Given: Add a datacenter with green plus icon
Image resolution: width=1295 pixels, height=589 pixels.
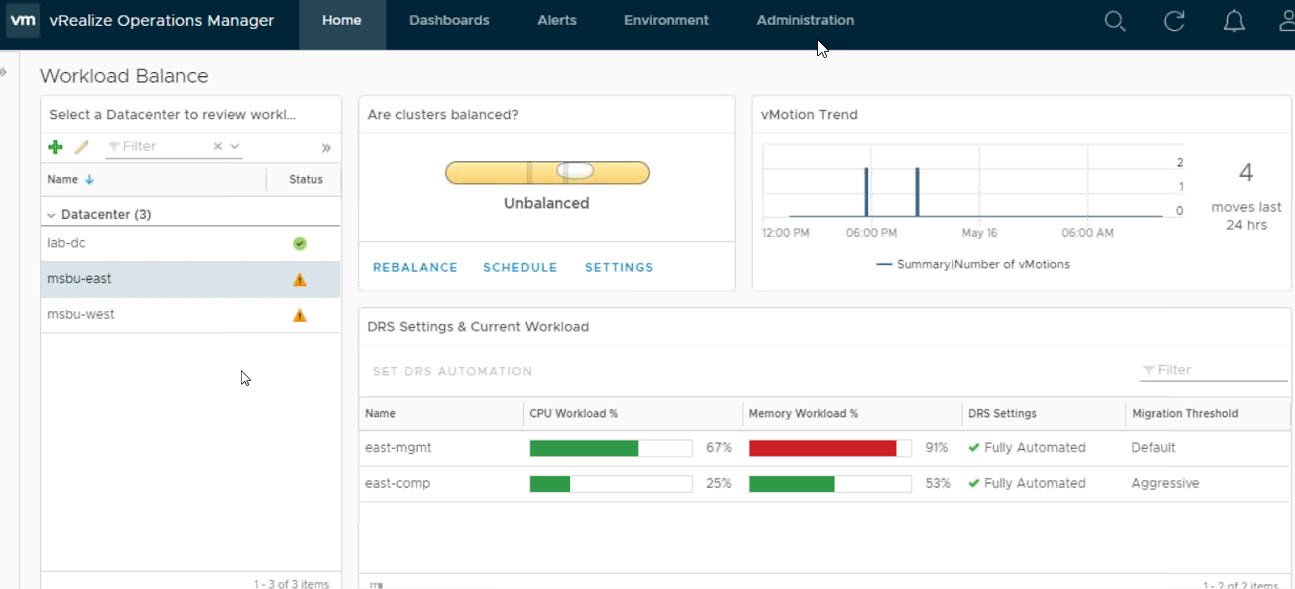Looking at the screenshot, I should [55, 147].
